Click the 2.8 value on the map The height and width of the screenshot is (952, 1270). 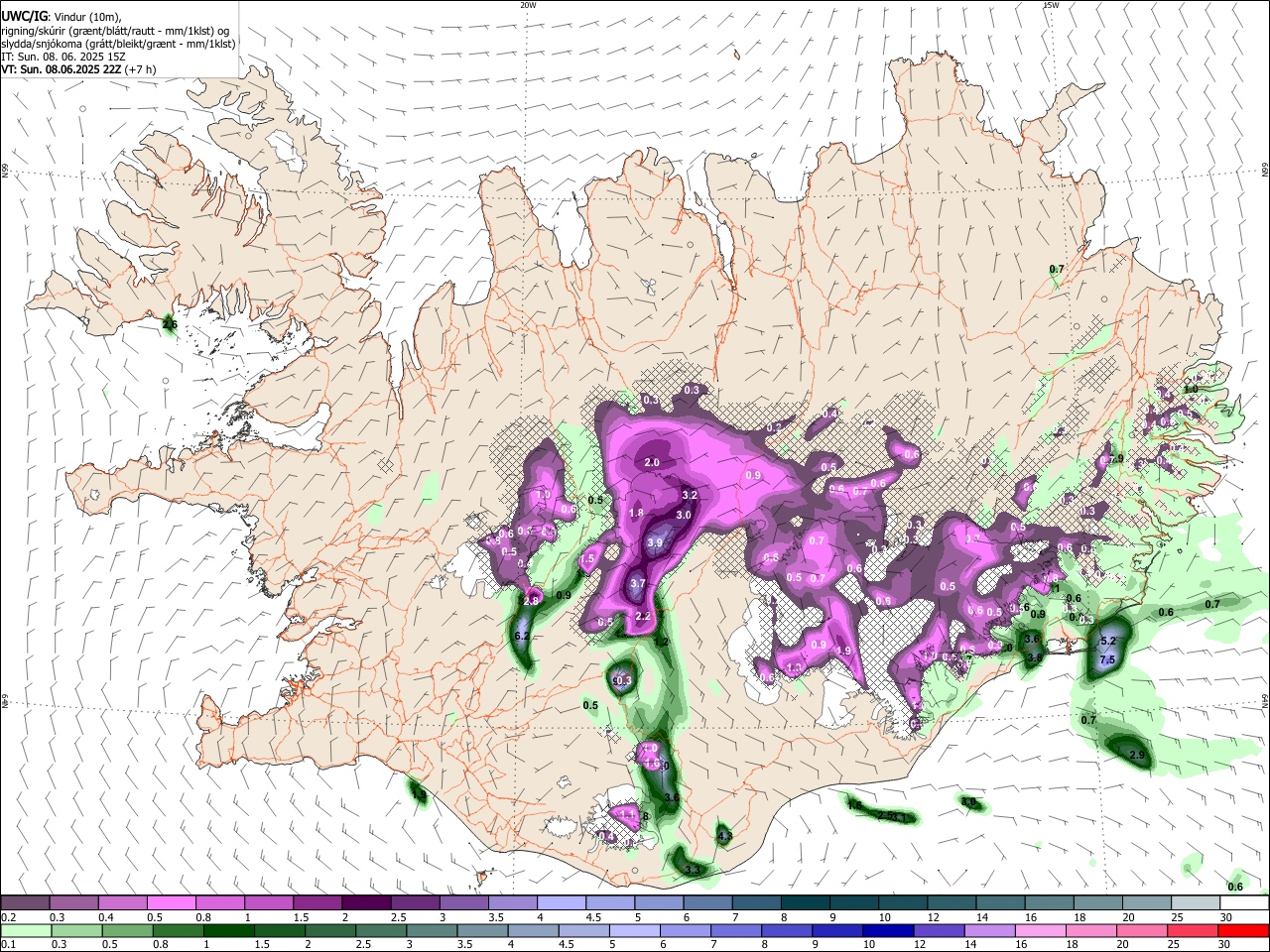(531, 601)
